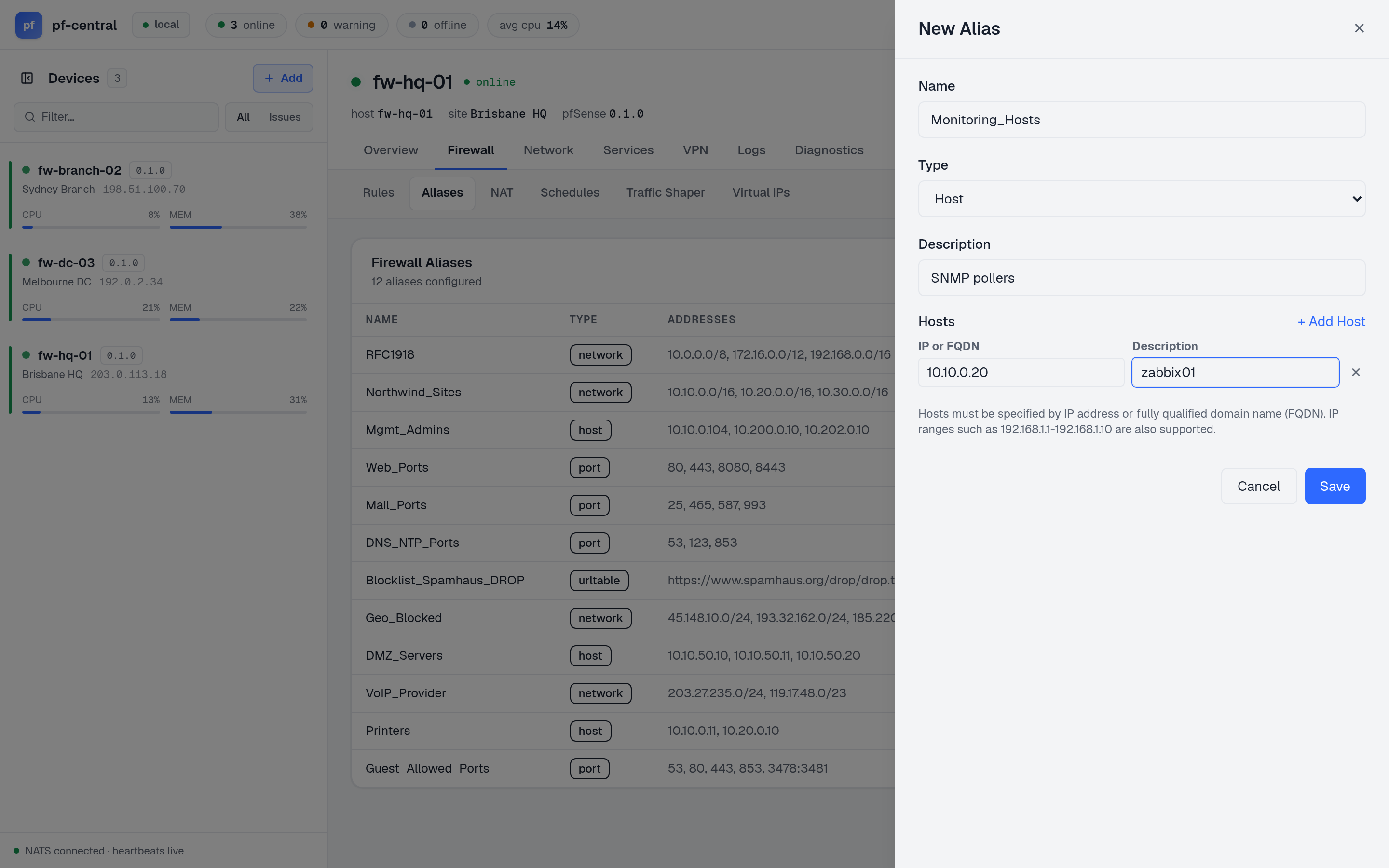Image resolution: width=1389 pixels, height=868 pixels.
Task: Remove the zabbix01 host row
Action: point(1356,372)
